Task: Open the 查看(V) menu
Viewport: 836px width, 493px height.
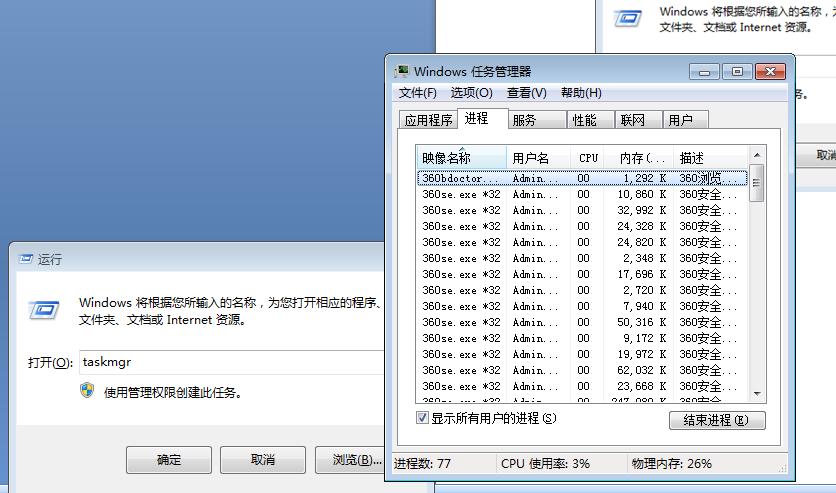Action: coord(526,93)
